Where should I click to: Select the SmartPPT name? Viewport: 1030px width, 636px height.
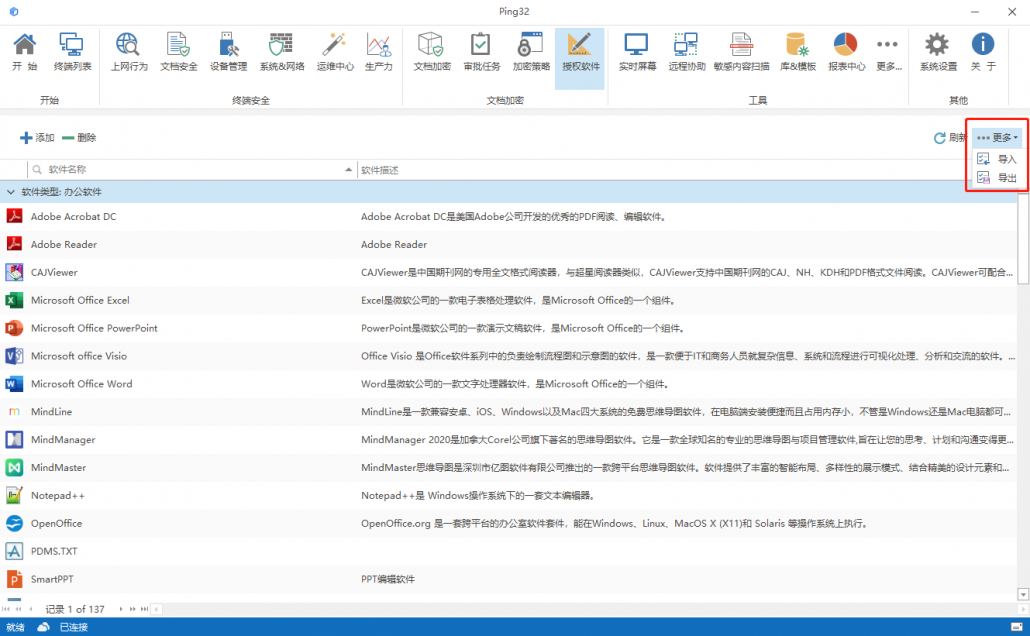[52, 579]
